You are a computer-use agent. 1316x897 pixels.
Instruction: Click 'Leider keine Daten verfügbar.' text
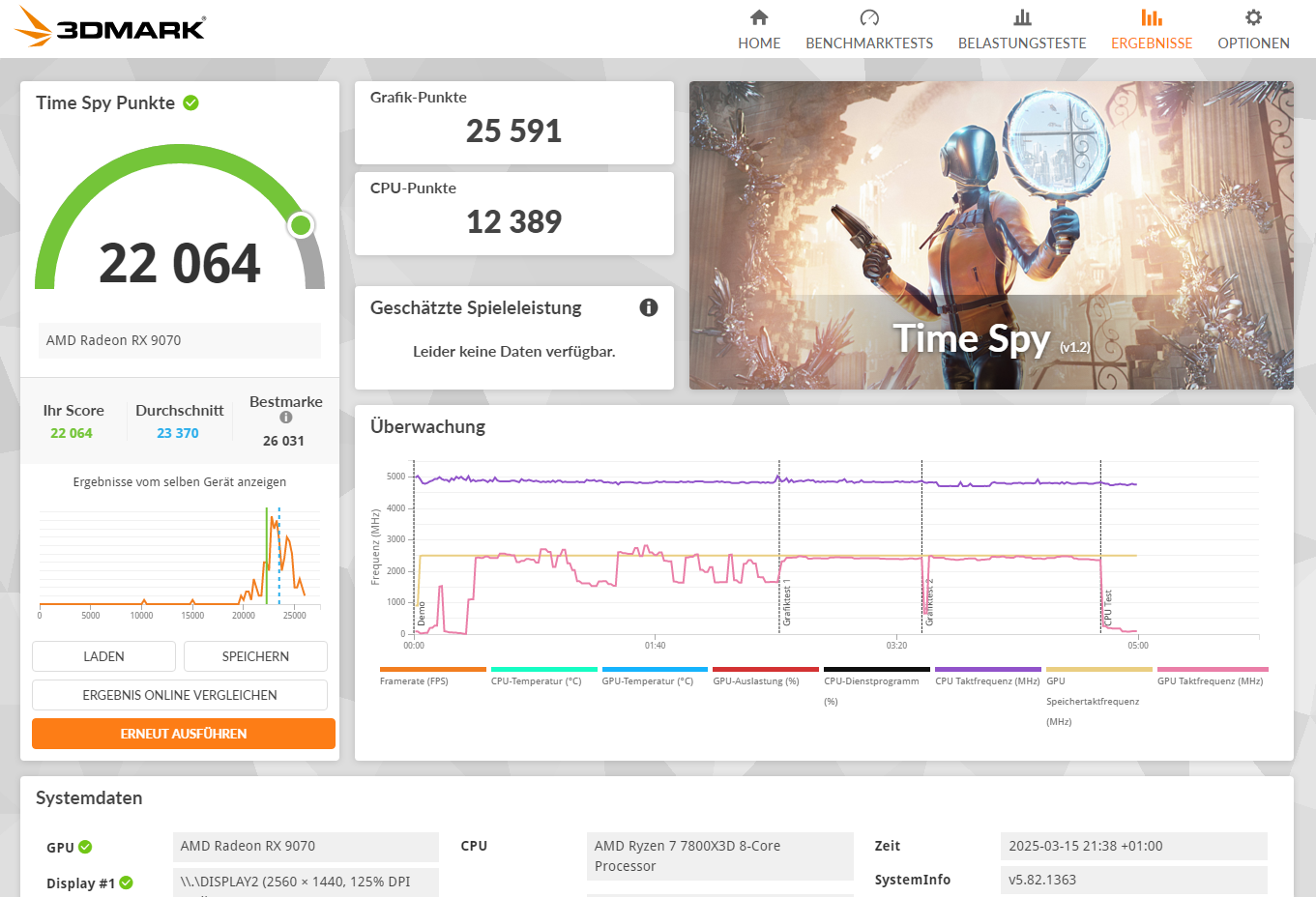pos(514,351)
